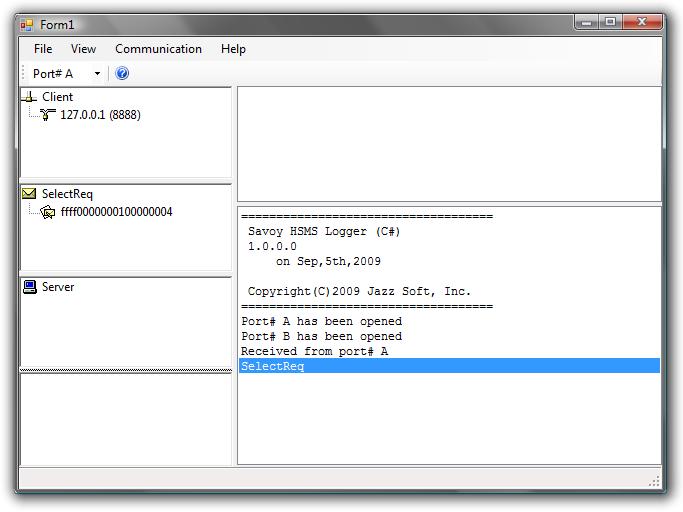Click the message icon beside ffff0000000100000004
The image size is (683, 512).
48,212
